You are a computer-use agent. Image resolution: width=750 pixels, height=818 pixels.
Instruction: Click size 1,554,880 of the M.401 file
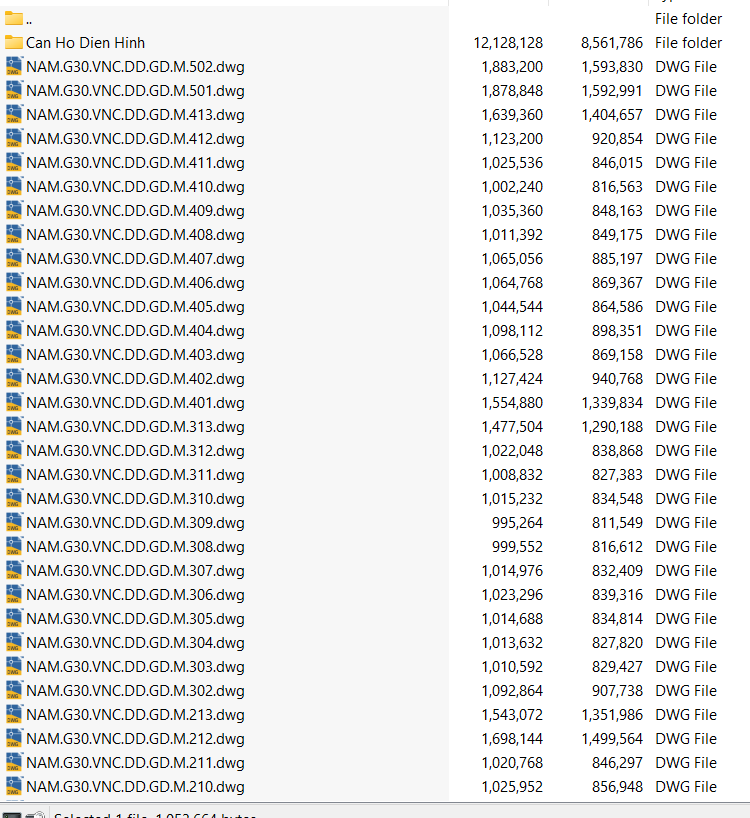(x=512, y=403)
